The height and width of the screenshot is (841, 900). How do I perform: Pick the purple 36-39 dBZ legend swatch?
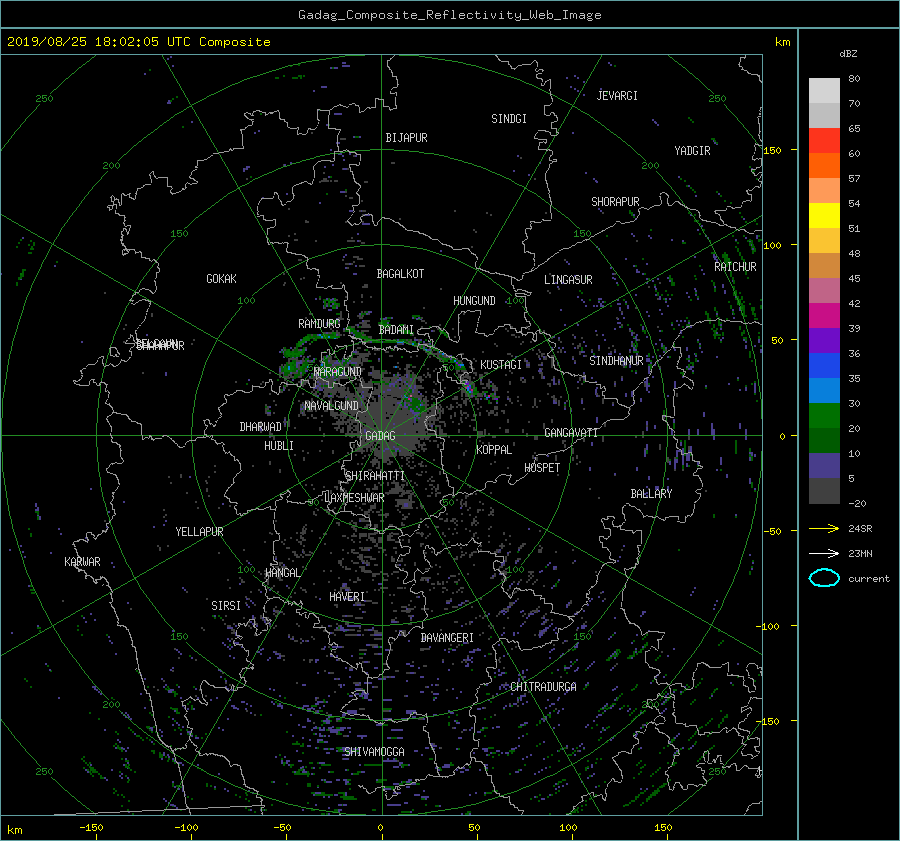(x=824, y=341)
